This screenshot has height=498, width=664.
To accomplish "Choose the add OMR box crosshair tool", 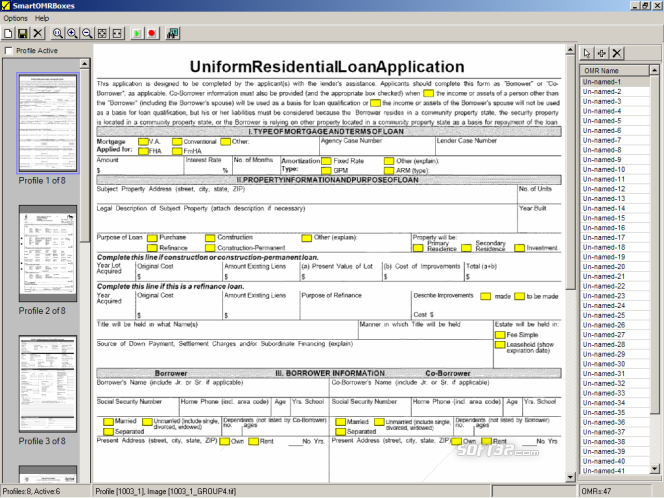I will tap(602, 53).
